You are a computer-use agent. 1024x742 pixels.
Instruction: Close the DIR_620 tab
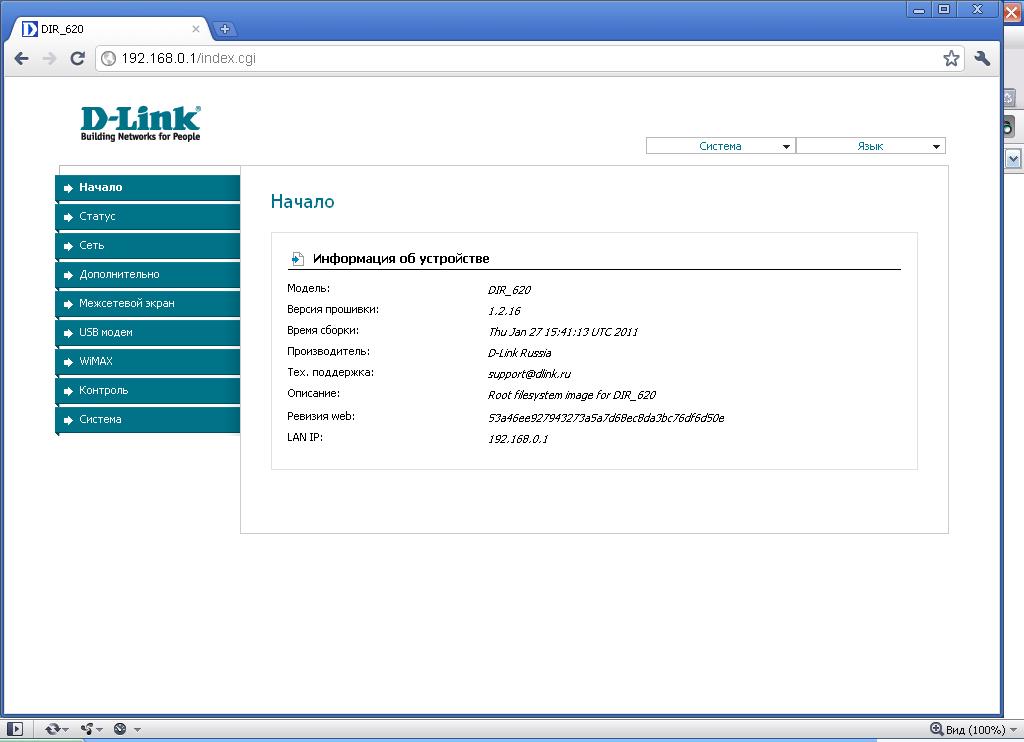(x=196, y=29)
